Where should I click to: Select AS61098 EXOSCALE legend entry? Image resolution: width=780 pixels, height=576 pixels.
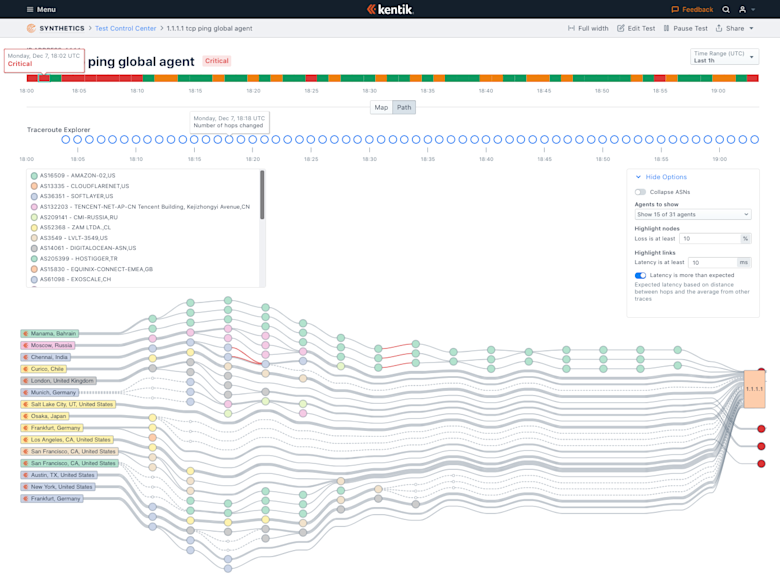tap(71, 280)
